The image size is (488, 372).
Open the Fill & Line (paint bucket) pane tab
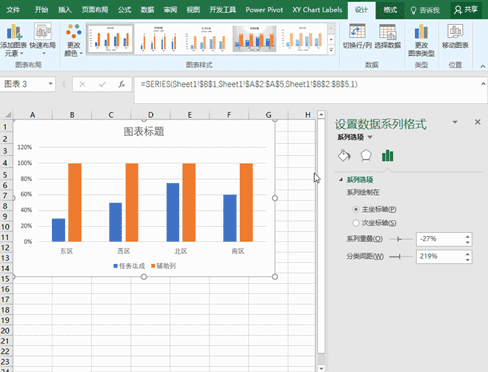[344, 155]
